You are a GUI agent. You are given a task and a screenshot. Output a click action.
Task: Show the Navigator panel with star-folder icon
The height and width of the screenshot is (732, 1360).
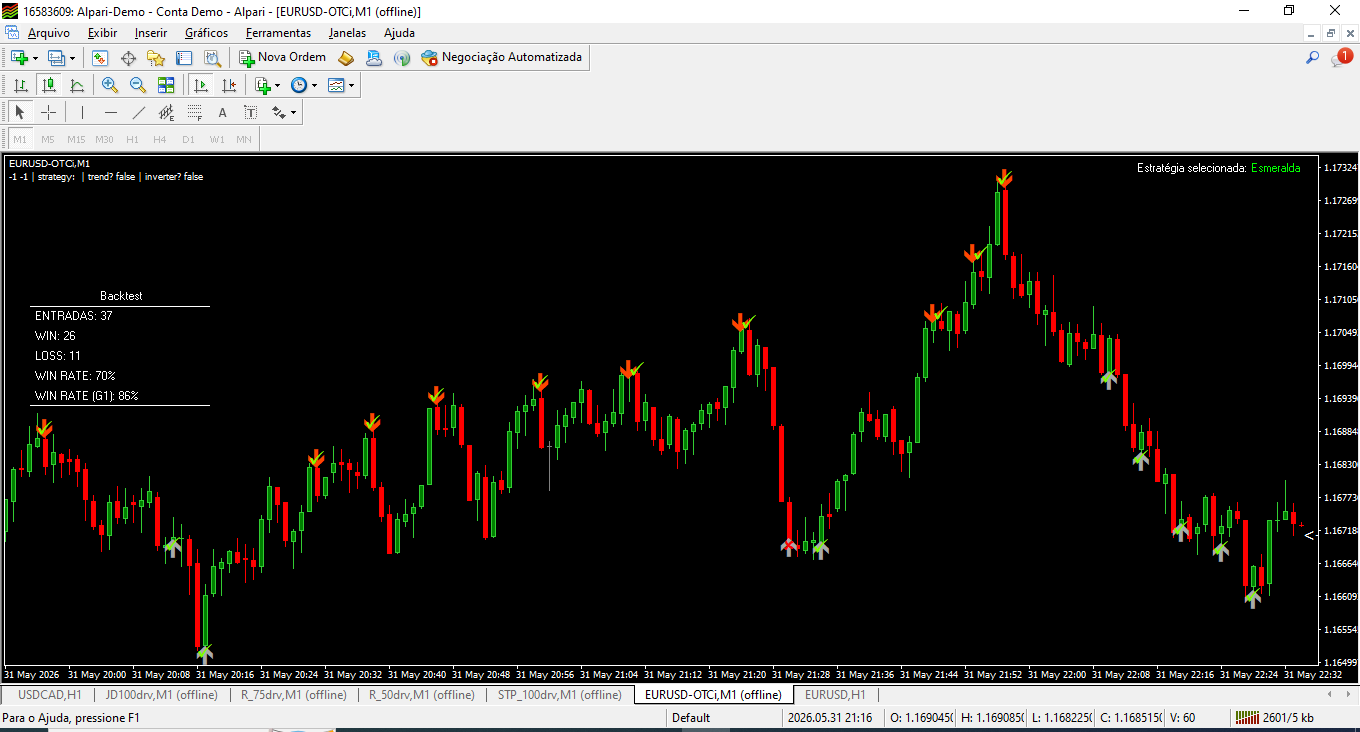tap(156, 58)
